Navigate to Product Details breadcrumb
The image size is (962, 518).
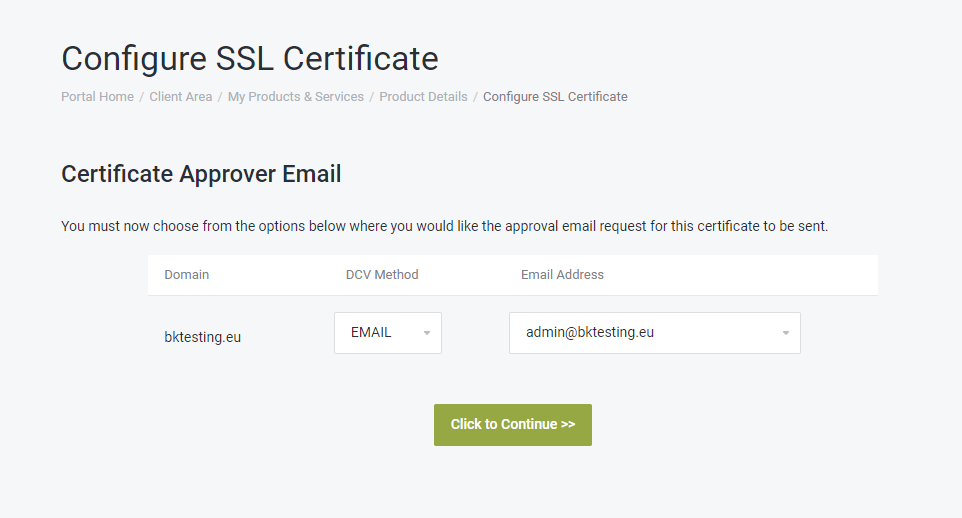click(x=423, y=96)
